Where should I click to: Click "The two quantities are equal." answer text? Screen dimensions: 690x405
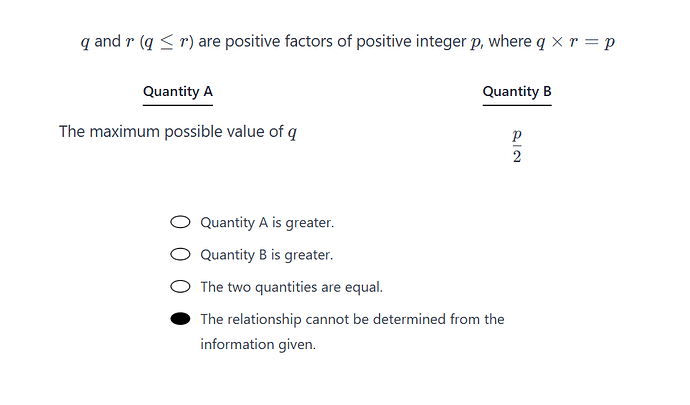[292, 287]
